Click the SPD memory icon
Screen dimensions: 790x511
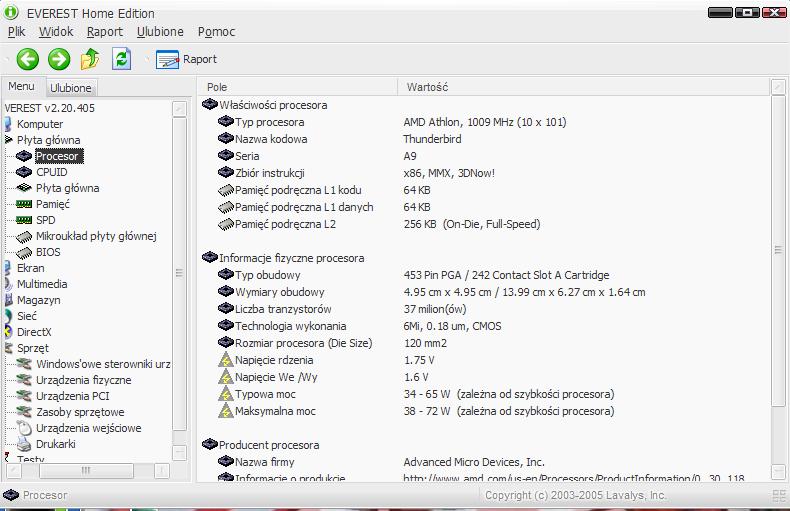click(x=24, y=220)
